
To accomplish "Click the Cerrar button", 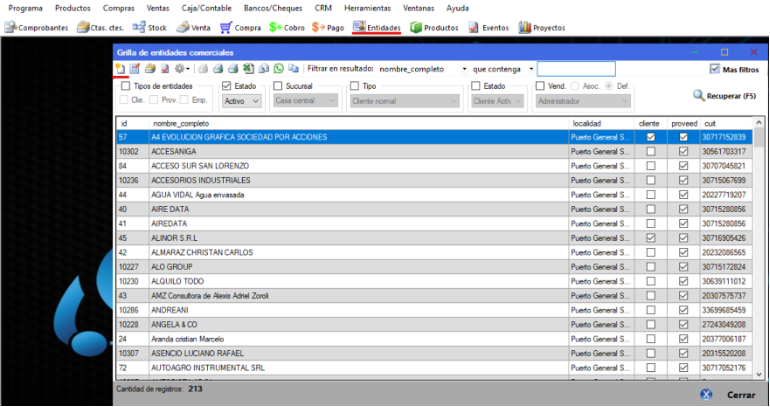I will (730, 395).
